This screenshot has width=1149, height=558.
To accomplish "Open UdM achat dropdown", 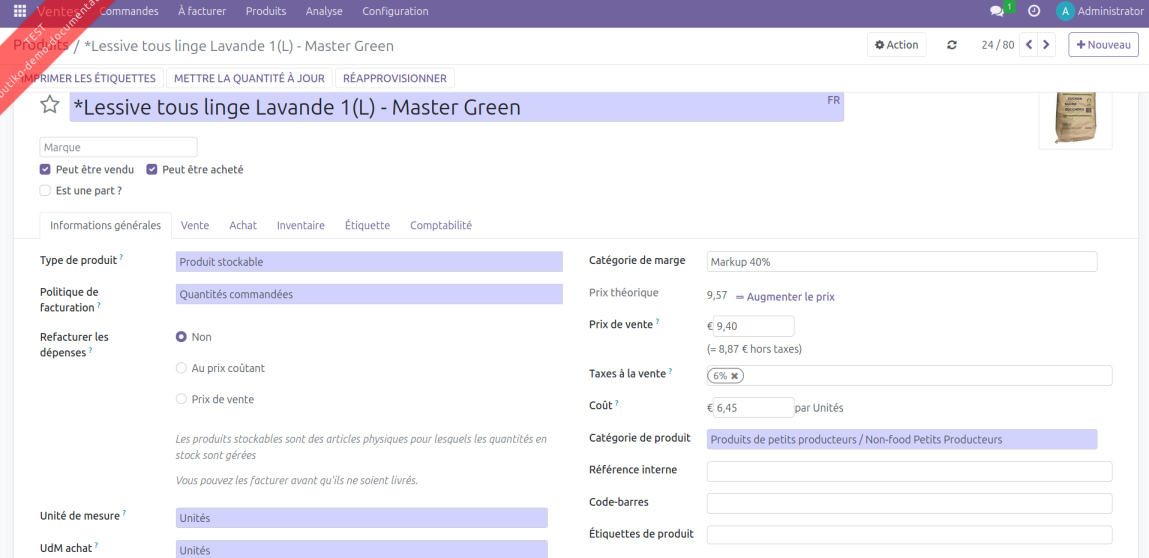I will pyautogui.click(x=362, y=549).
